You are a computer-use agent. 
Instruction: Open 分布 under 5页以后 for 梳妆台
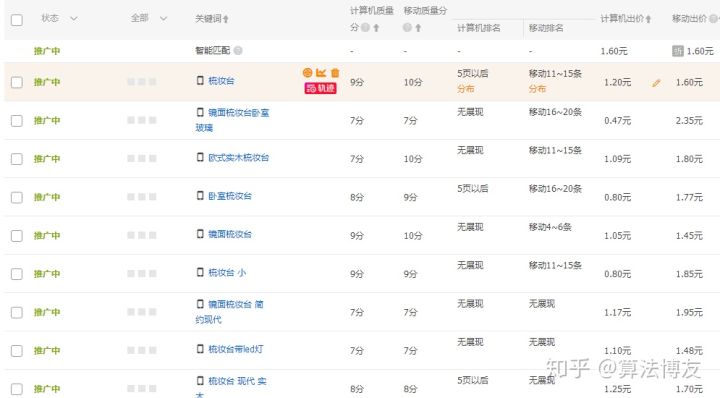(465, 89)
